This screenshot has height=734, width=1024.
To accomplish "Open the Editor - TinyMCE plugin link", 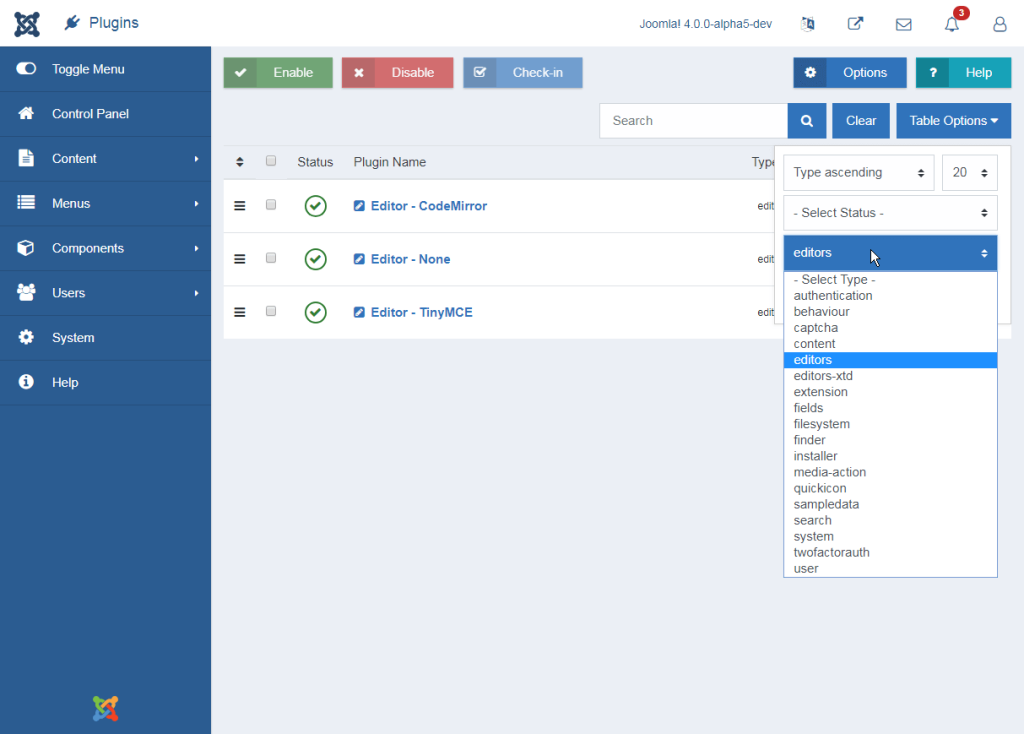I will pyautogui.click(x=421, y=312).
